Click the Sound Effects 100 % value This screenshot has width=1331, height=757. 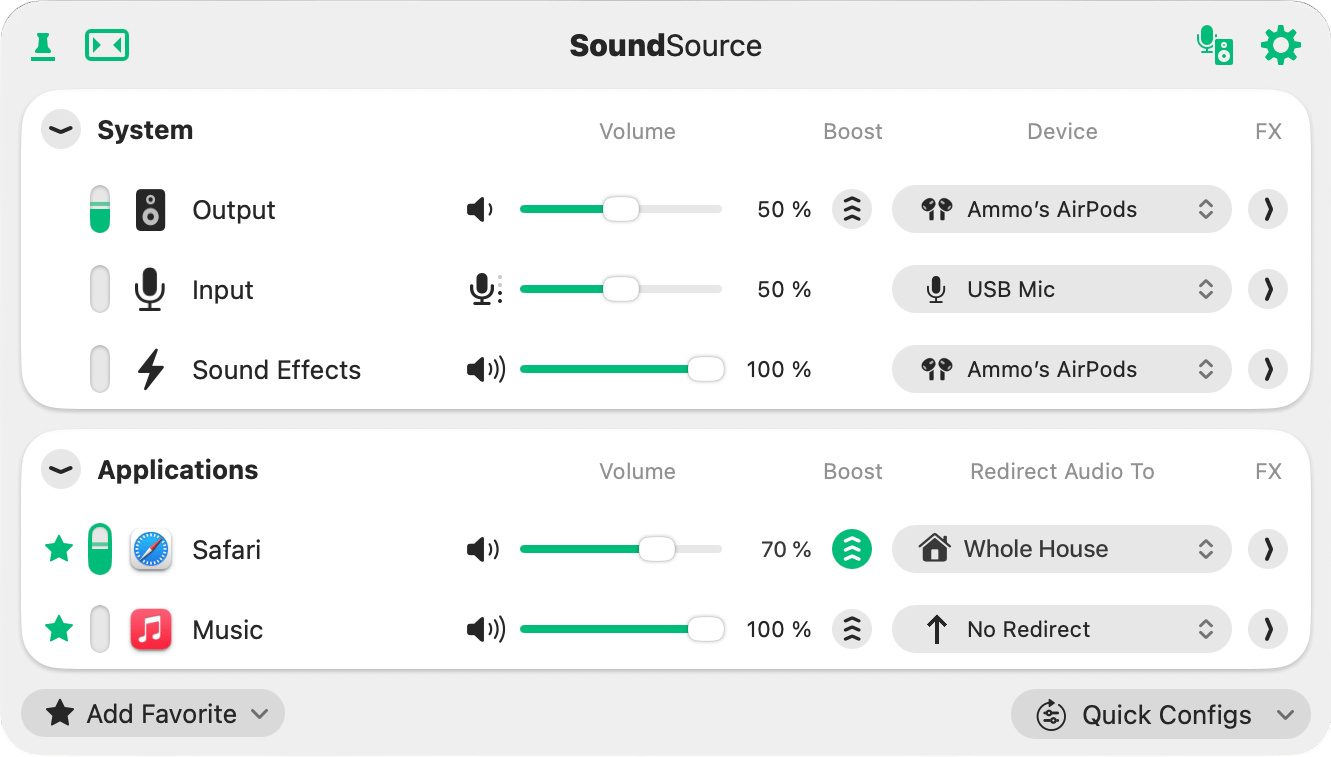(779, 370)
